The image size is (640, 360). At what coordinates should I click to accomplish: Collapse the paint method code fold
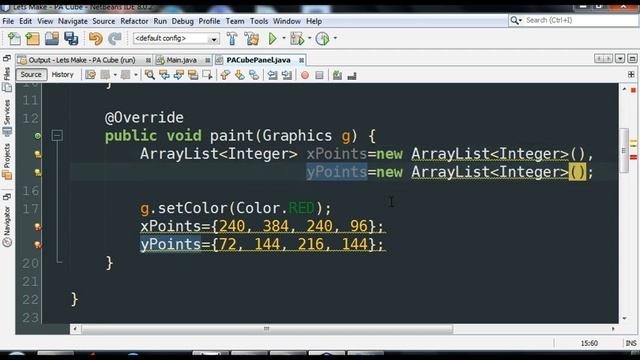click(x=57, y=136)
